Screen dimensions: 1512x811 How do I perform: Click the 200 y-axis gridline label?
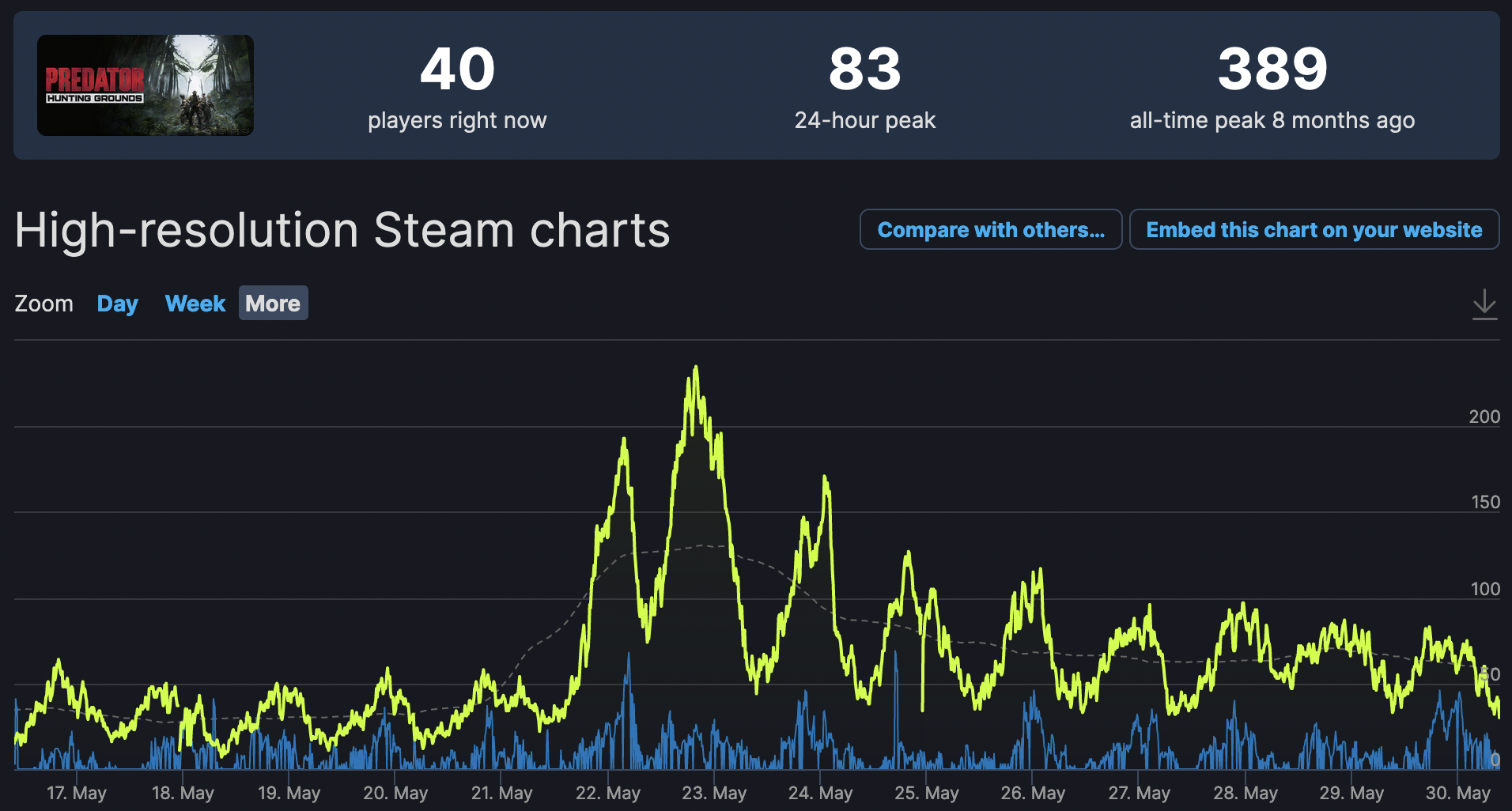(x=1484, y=417)
